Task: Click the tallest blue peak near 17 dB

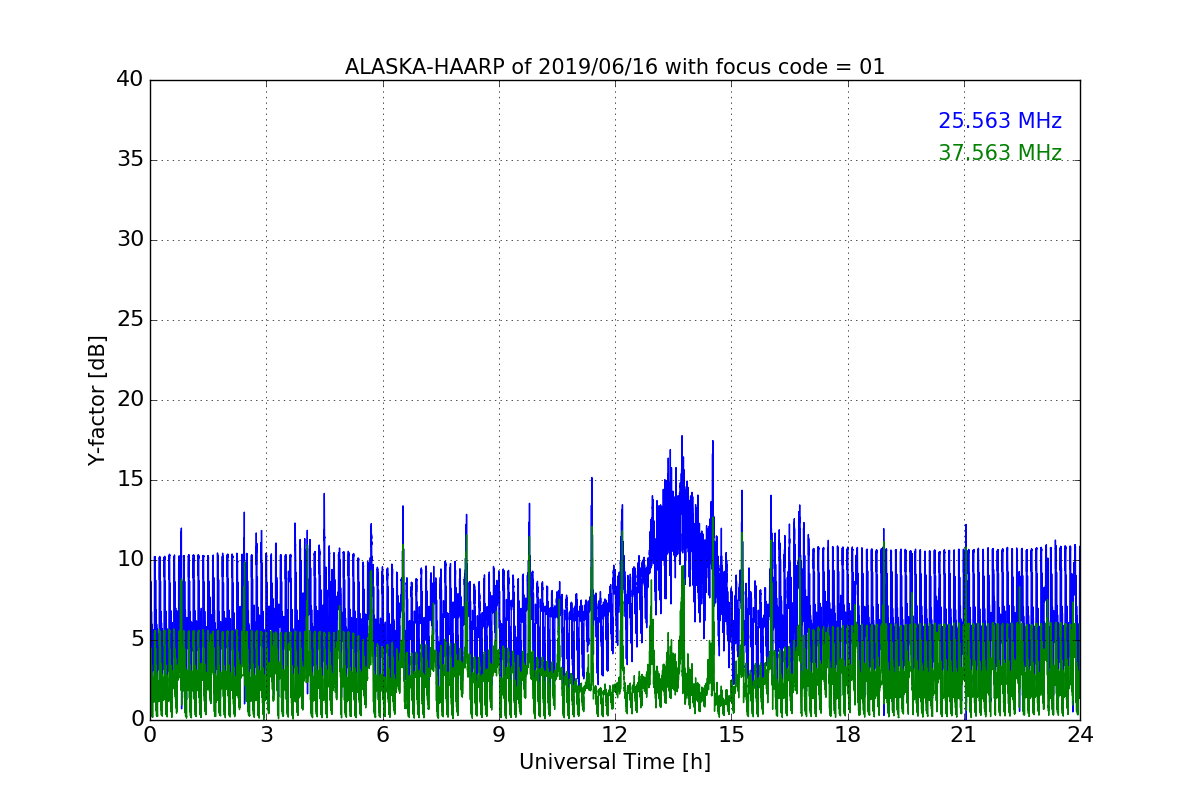Action: pos(682,437)
